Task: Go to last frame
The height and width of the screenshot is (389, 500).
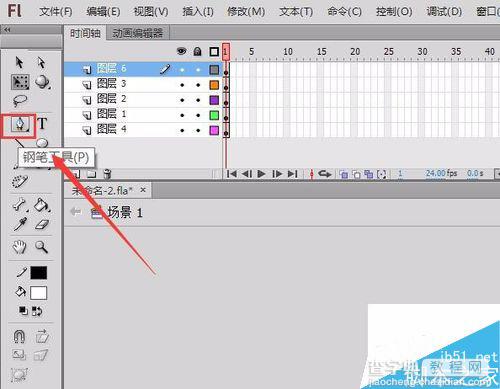Action: click(x=292, y=174)
